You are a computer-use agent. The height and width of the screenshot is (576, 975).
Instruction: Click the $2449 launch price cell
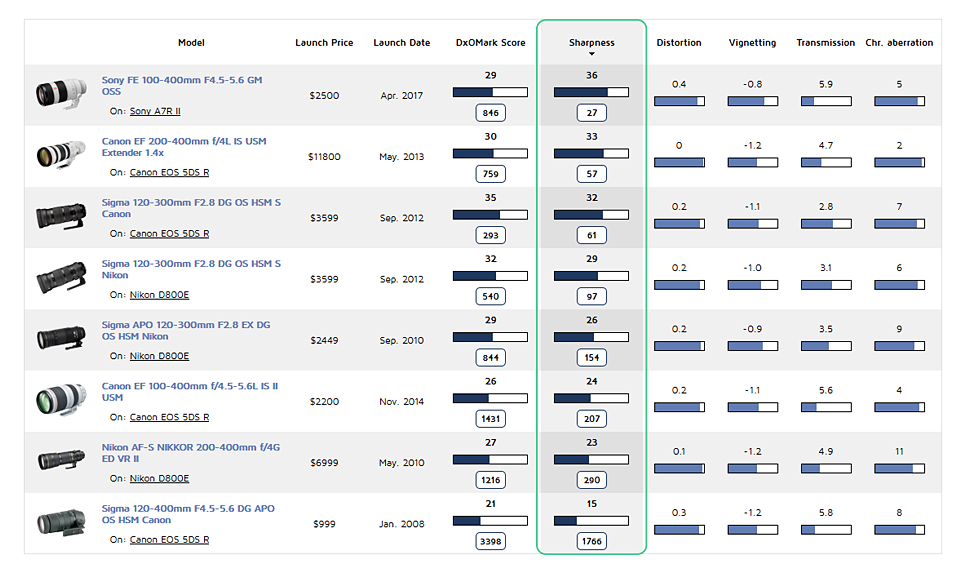coord(324,341)
